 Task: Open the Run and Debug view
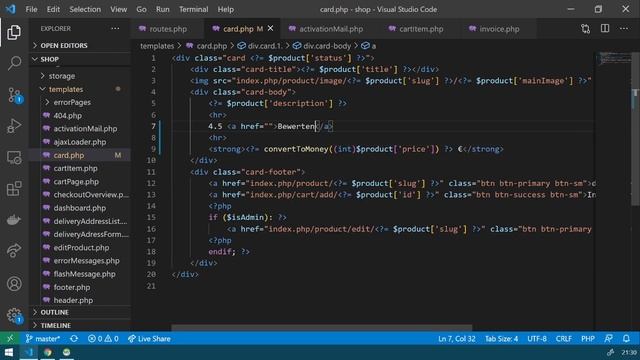(x=14, y=126)
